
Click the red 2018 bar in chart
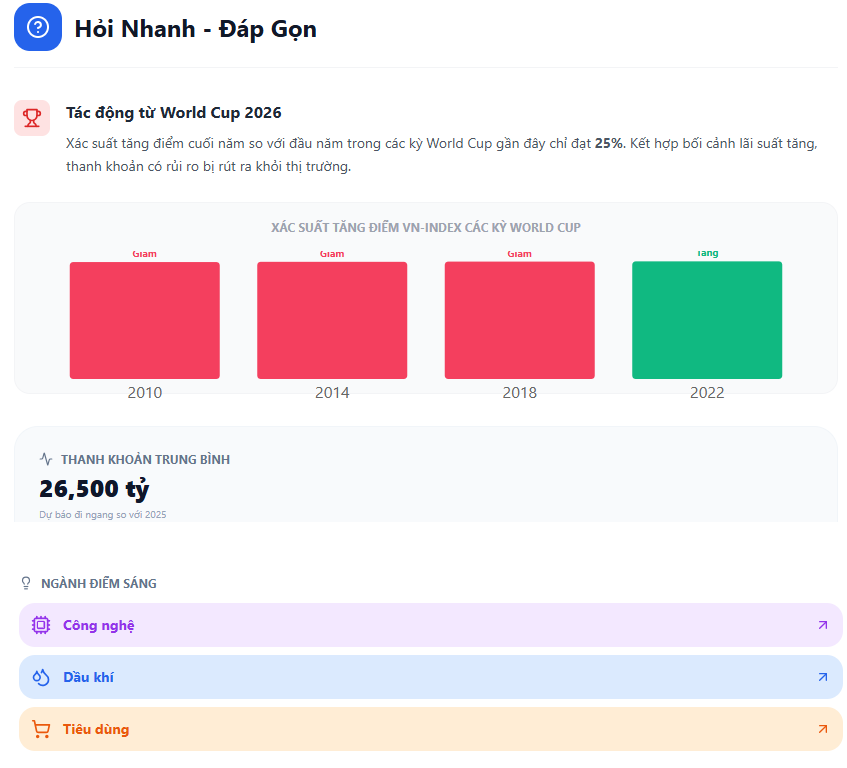click(519, 320)
